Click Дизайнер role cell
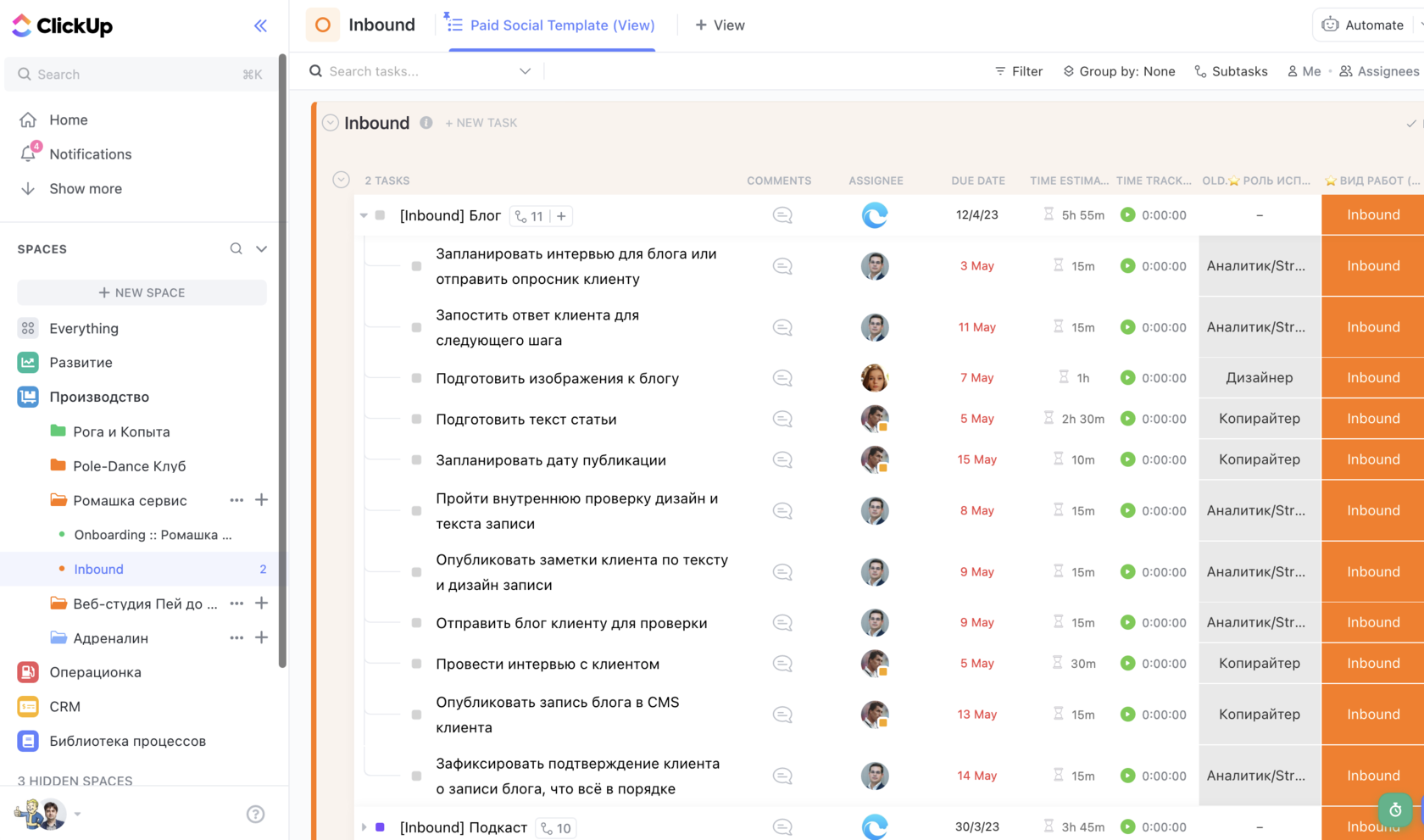 [1260, 378]
